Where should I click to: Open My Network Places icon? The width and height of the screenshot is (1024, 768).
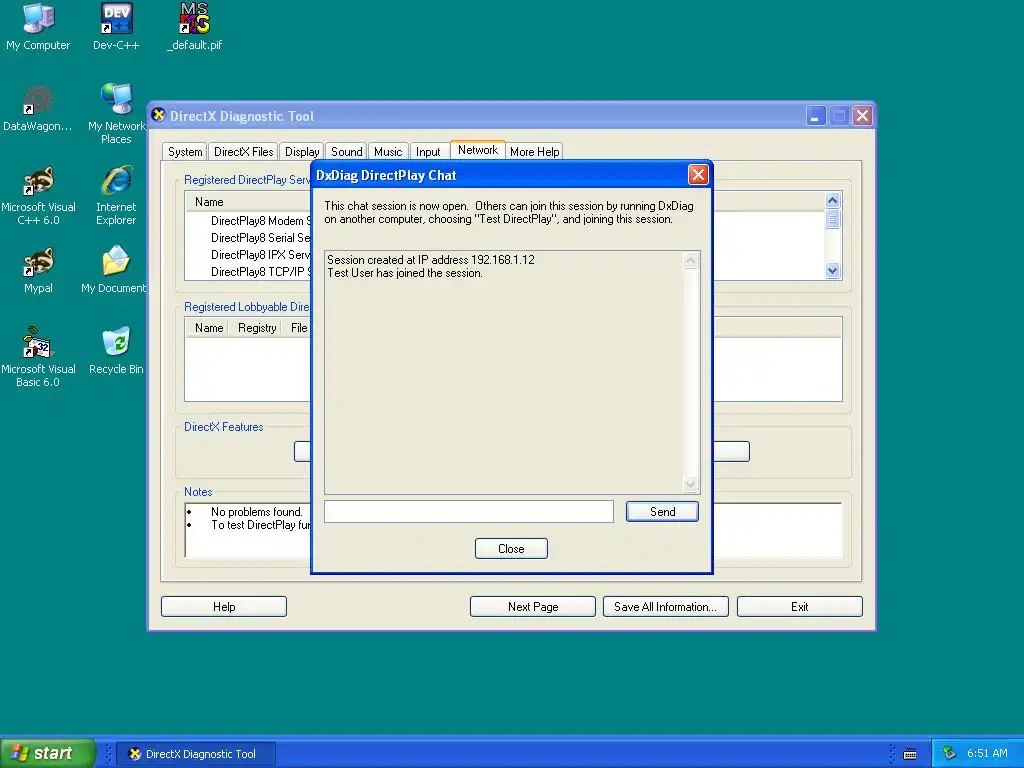coord(116,114)
